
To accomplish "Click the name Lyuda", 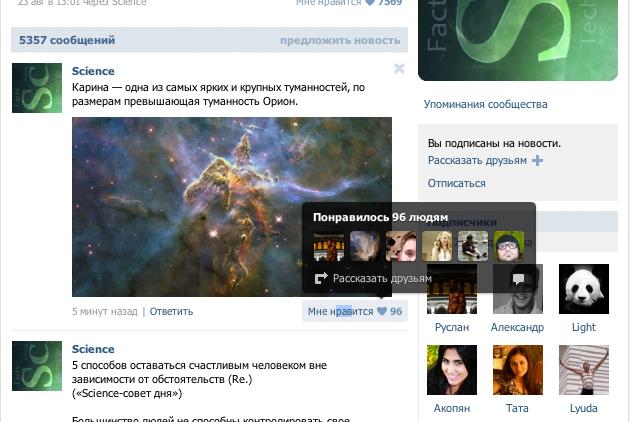I will click(584, 408).
